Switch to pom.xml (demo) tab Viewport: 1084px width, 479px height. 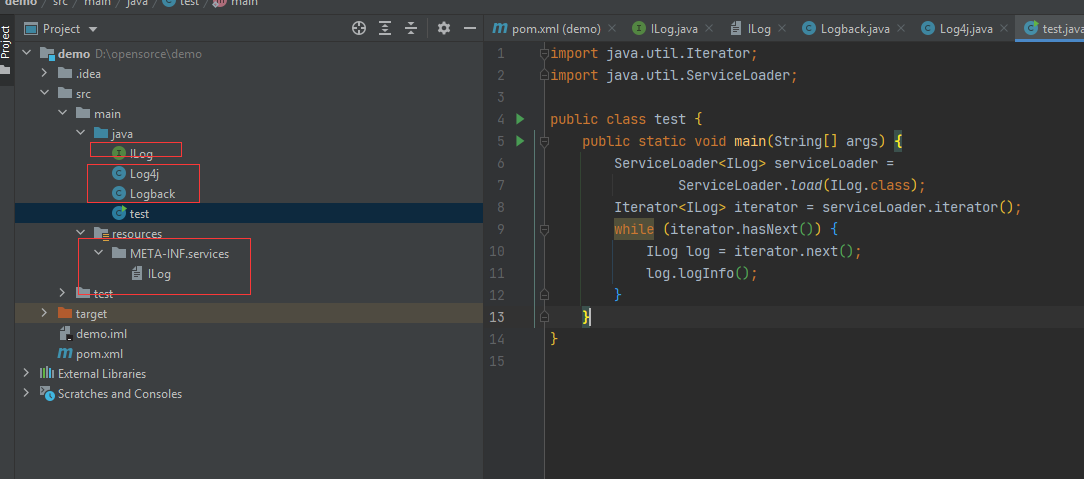(x=546, y=28)
